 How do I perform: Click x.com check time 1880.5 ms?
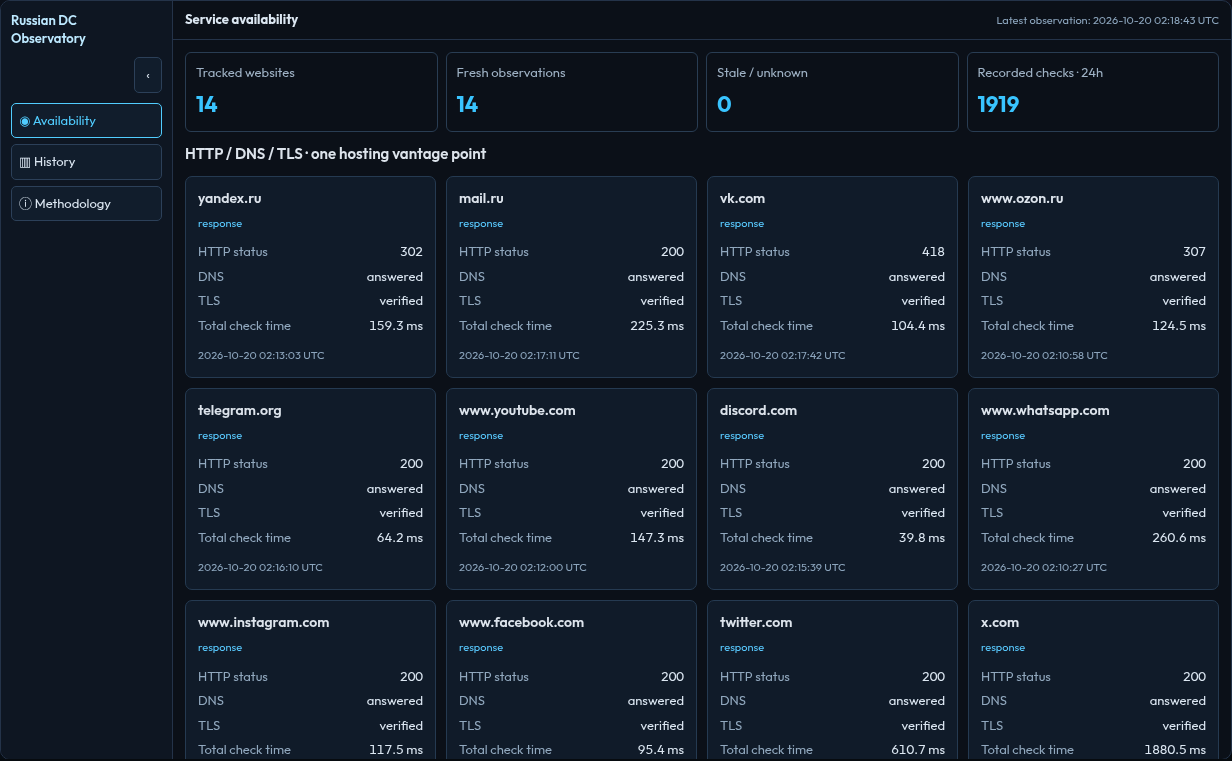point(1175,750)
